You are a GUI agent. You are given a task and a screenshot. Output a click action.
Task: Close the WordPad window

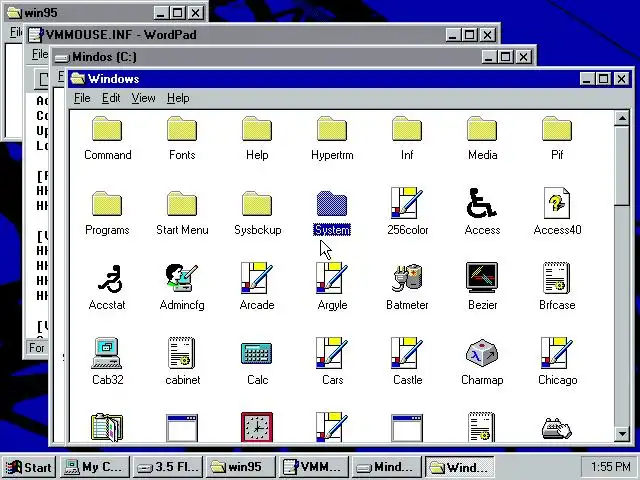pos(487,35)
